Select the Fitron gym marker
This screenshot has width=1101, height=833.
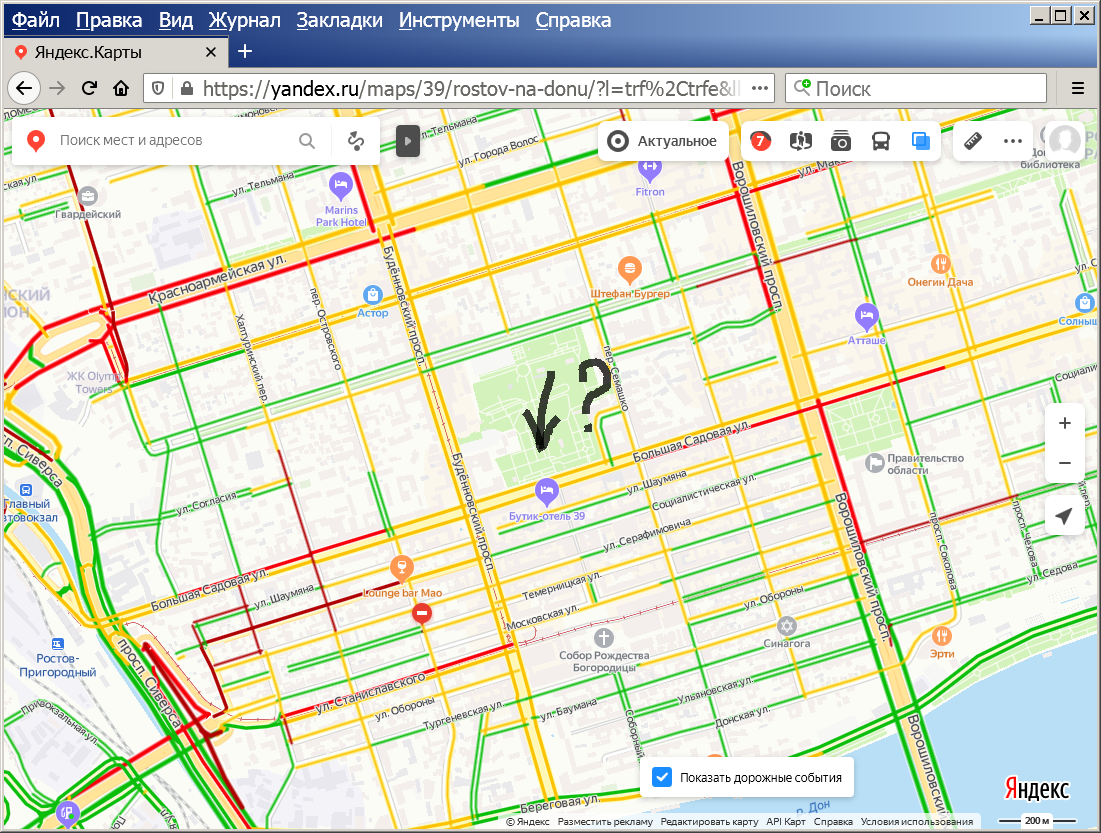tap(650, 170)
